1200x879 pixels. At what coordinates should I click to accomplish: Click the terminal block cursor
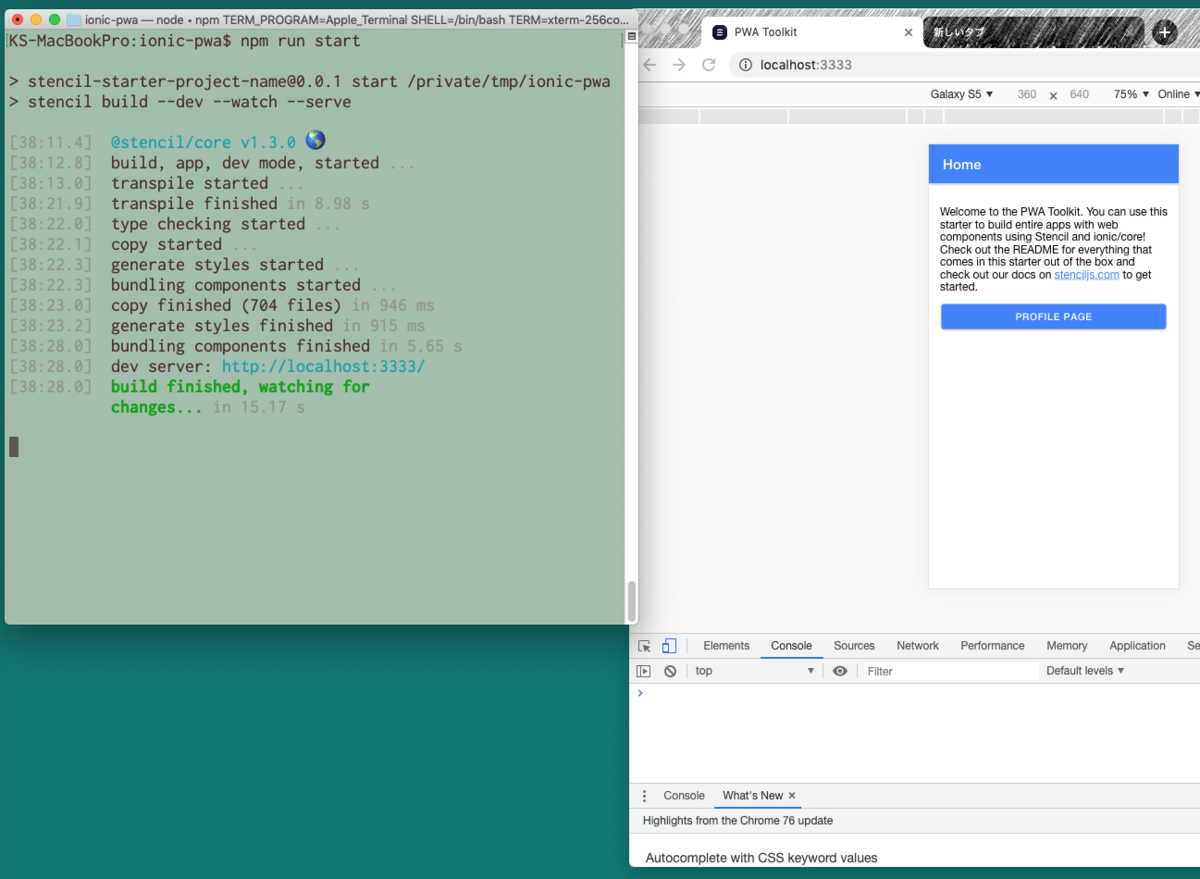point(14,447)
